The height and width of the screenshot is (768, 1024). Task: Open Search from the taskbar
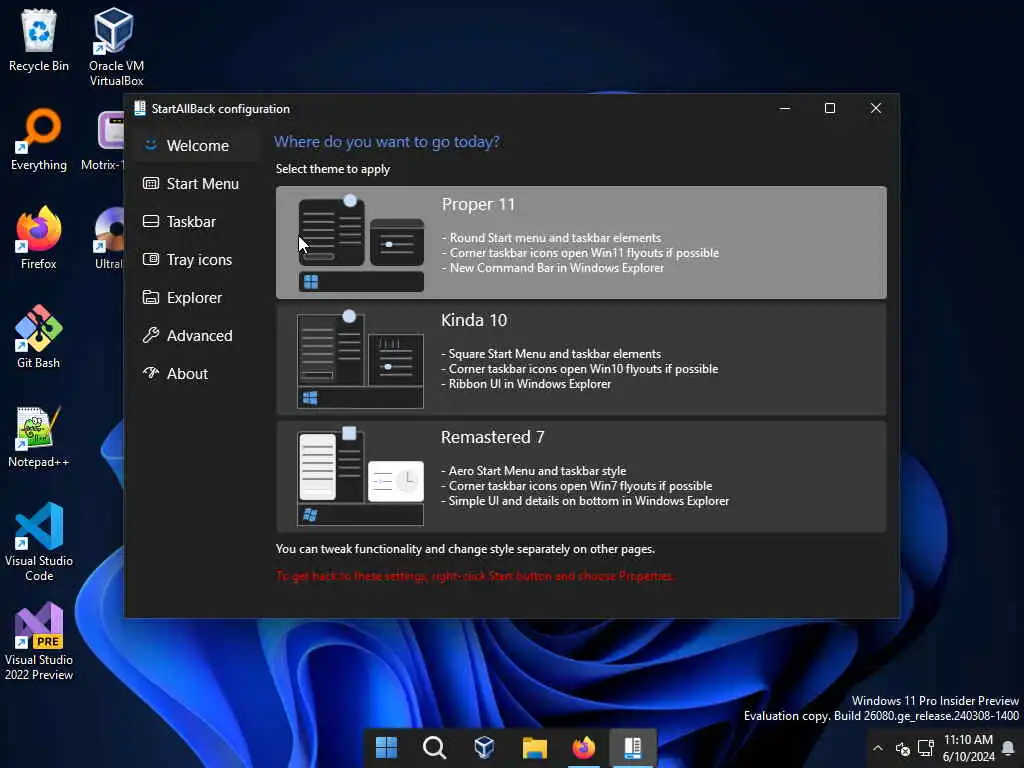(434, 748)
